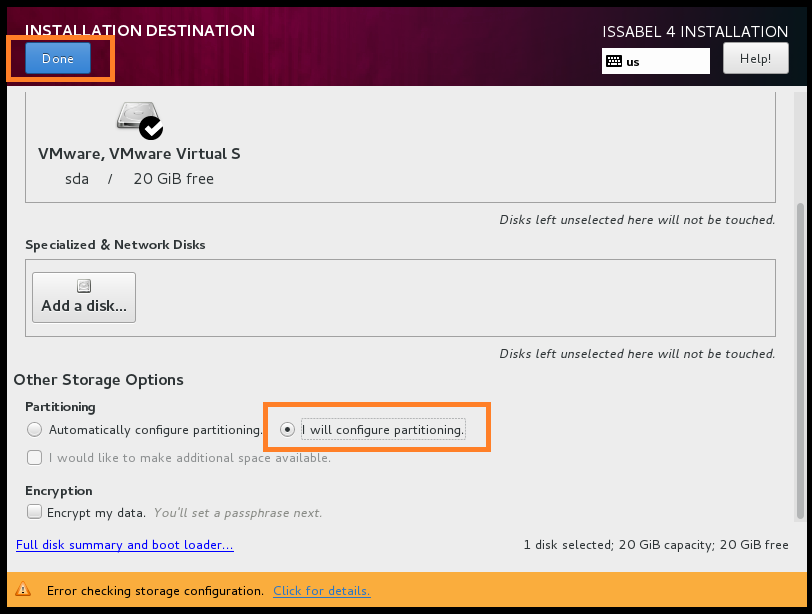Select Automatically configure partitioning

35,430
